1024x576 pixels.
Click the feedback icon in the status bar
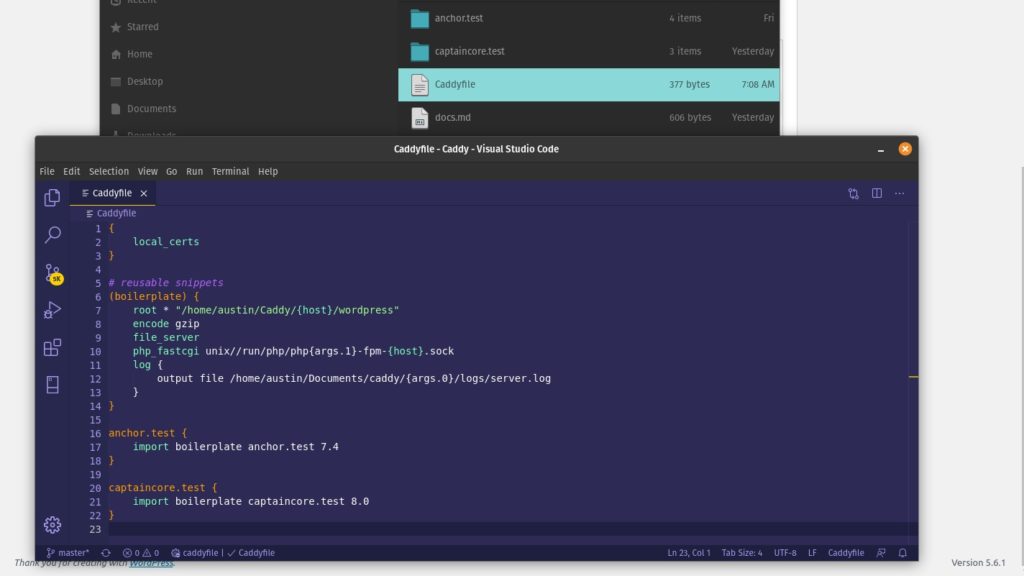point(881,552)
